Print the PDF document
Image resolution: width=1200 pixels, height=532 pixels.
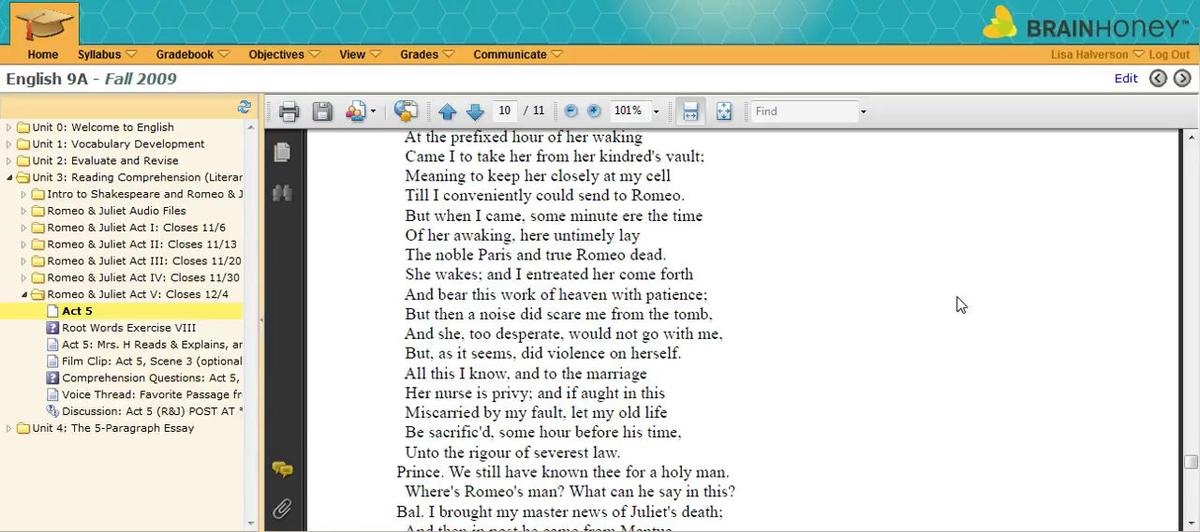(x=289, y=111)
